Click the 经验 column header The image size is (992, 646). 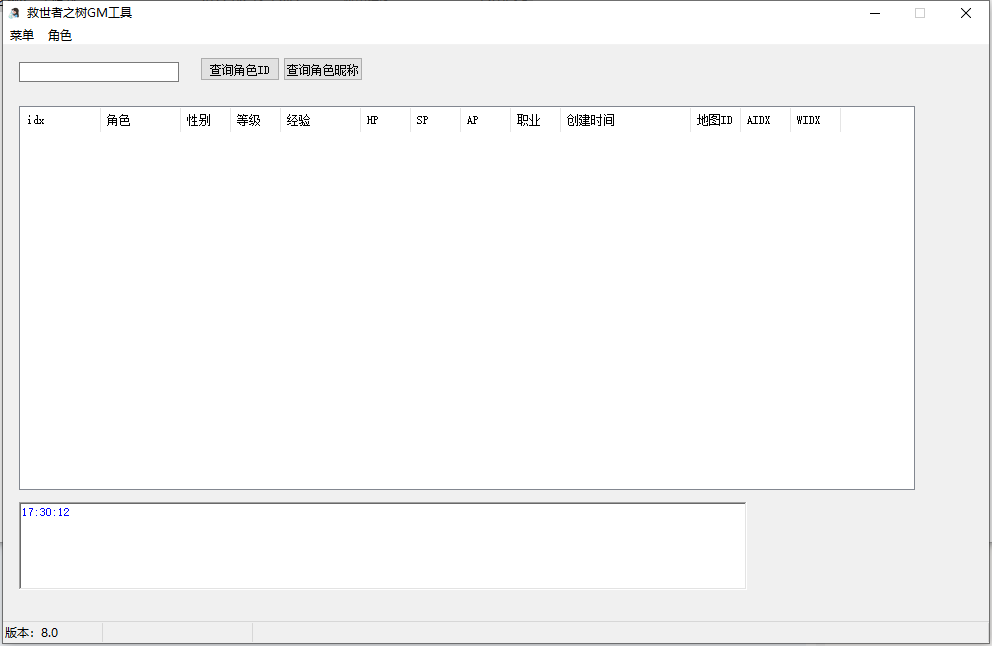click(321, 120)
